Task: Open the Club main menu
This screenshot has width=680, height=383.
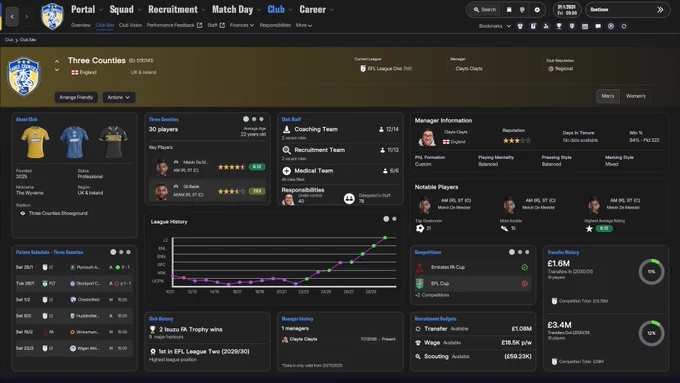Action: (x=276, y=10)
